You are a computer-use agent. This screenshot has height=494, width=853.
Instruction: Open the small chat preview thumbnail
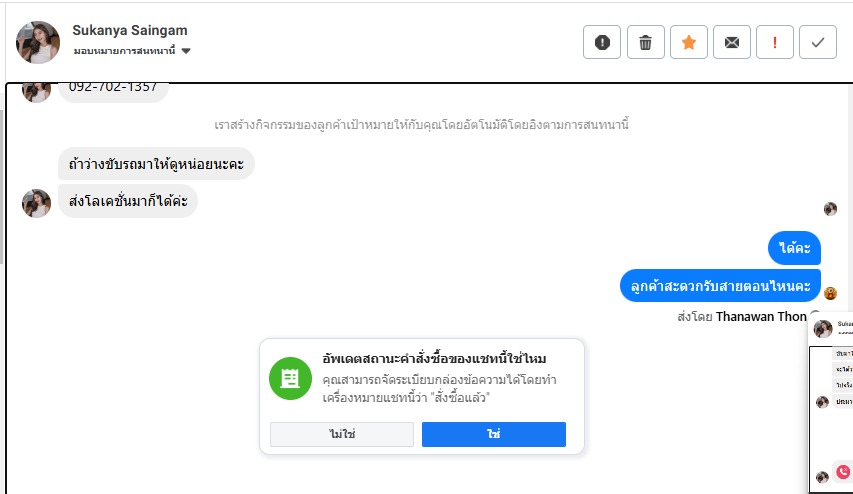pyautogui.click(x=832, y=400)
